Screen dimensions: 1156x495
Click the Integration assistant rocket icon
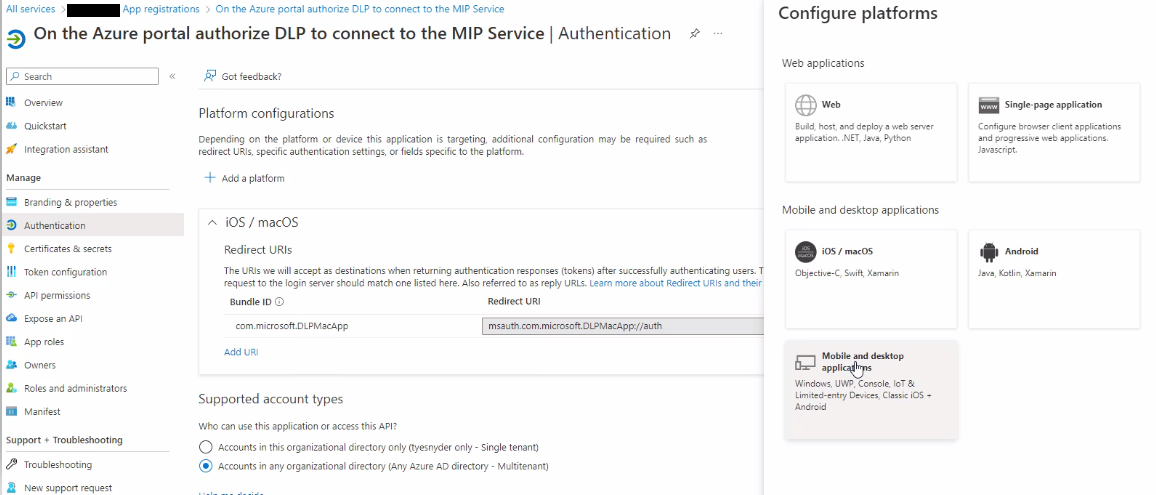click(x=11, y=149)
